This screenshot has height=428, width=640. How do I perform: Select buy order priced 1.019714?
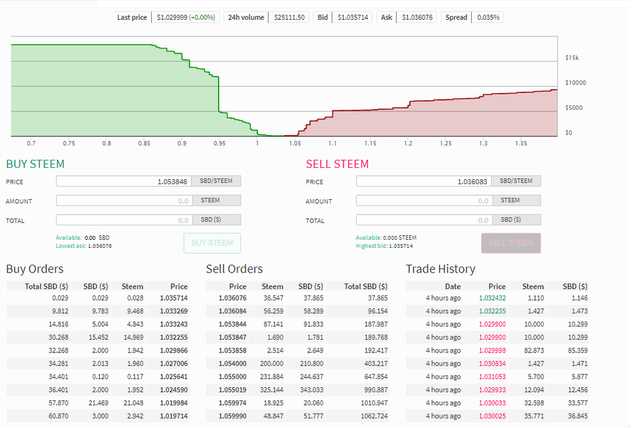point(98,416)
